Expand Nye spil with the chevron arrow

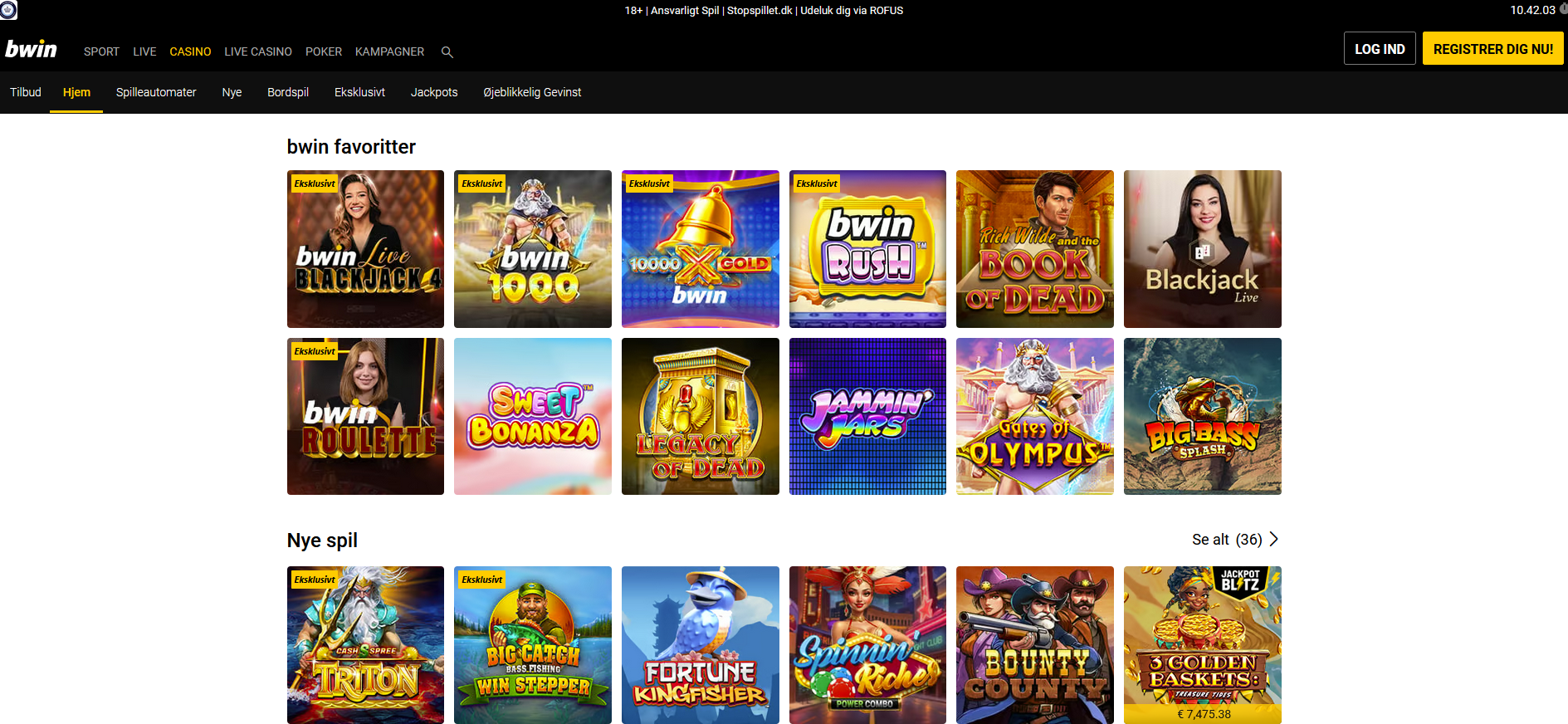pos(1274,540)
